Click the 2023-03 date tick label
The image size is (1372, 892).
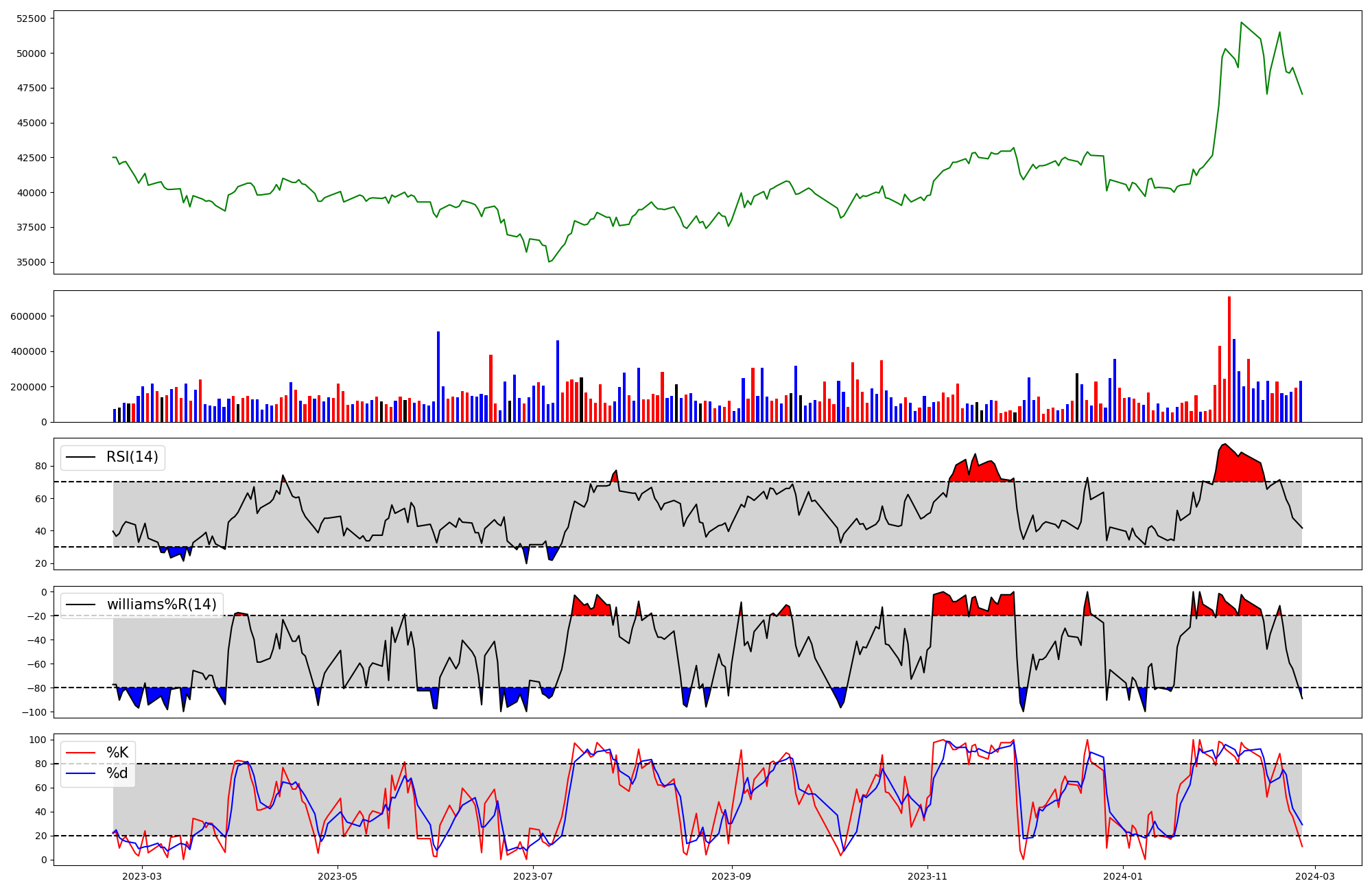coord(142,876)
